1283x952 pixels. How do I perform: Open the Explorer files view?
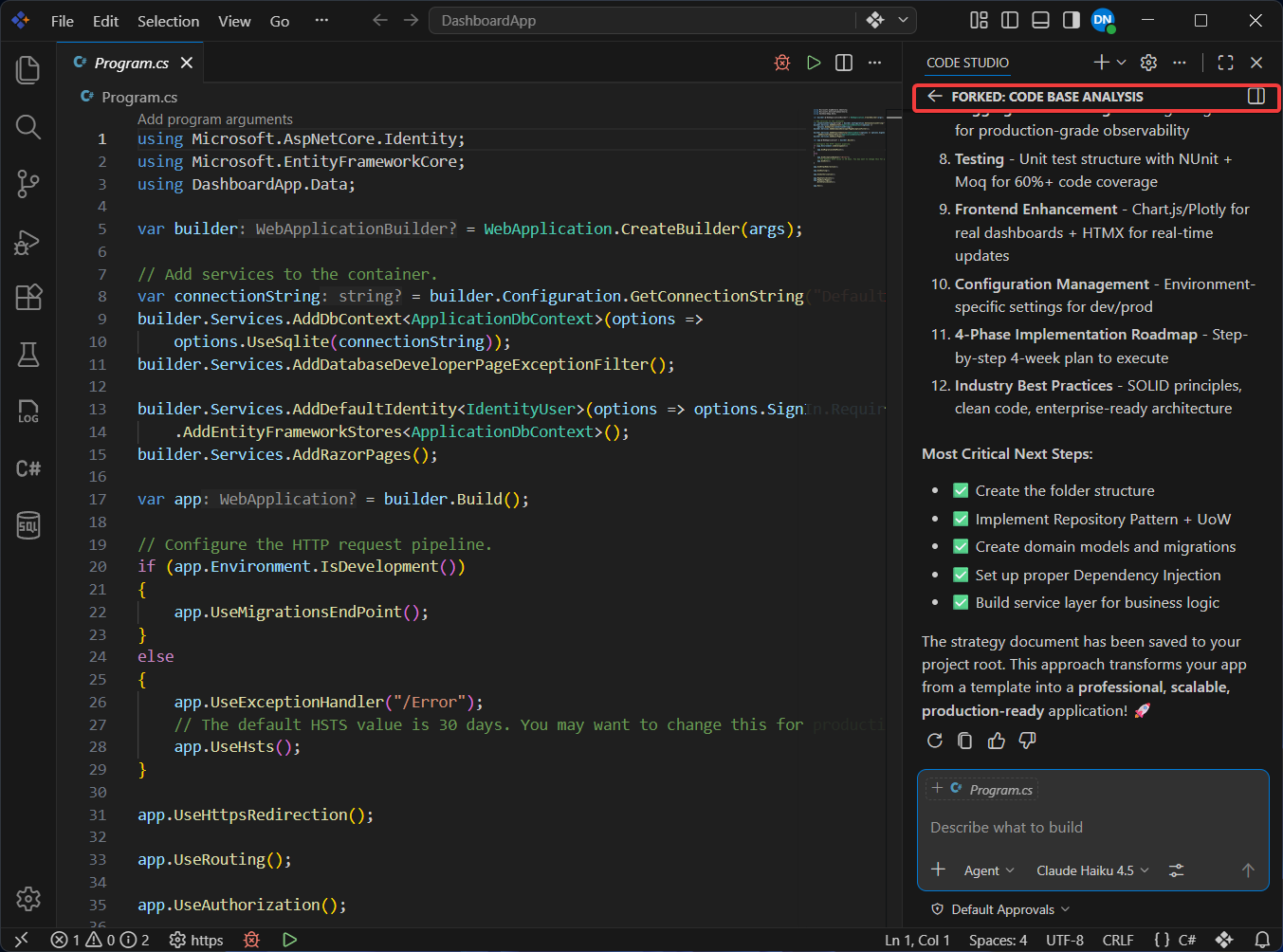tap(28, 70)
